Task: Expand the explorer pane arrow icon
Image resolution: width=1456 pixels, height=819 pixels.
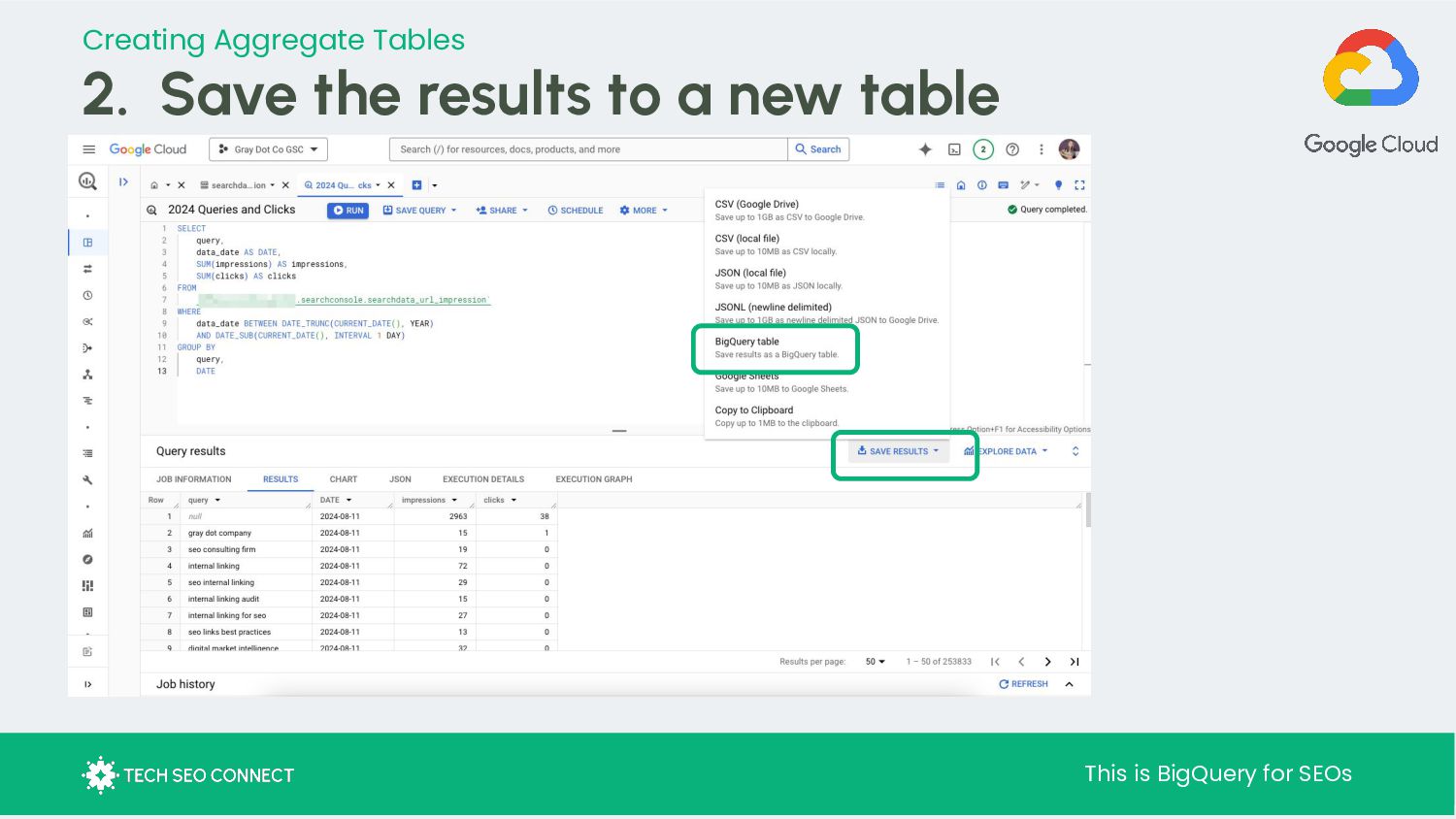Action: (x=123, y=181)
